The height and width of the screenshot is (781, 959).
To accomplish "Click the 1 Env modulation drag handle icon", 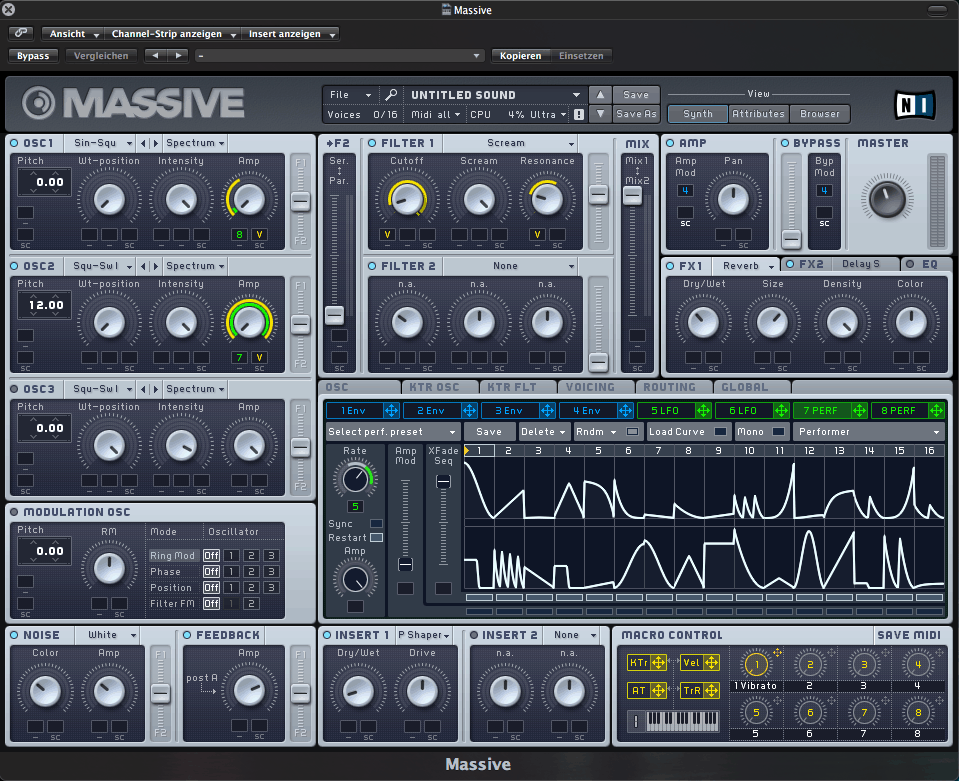I will point(391,410).
